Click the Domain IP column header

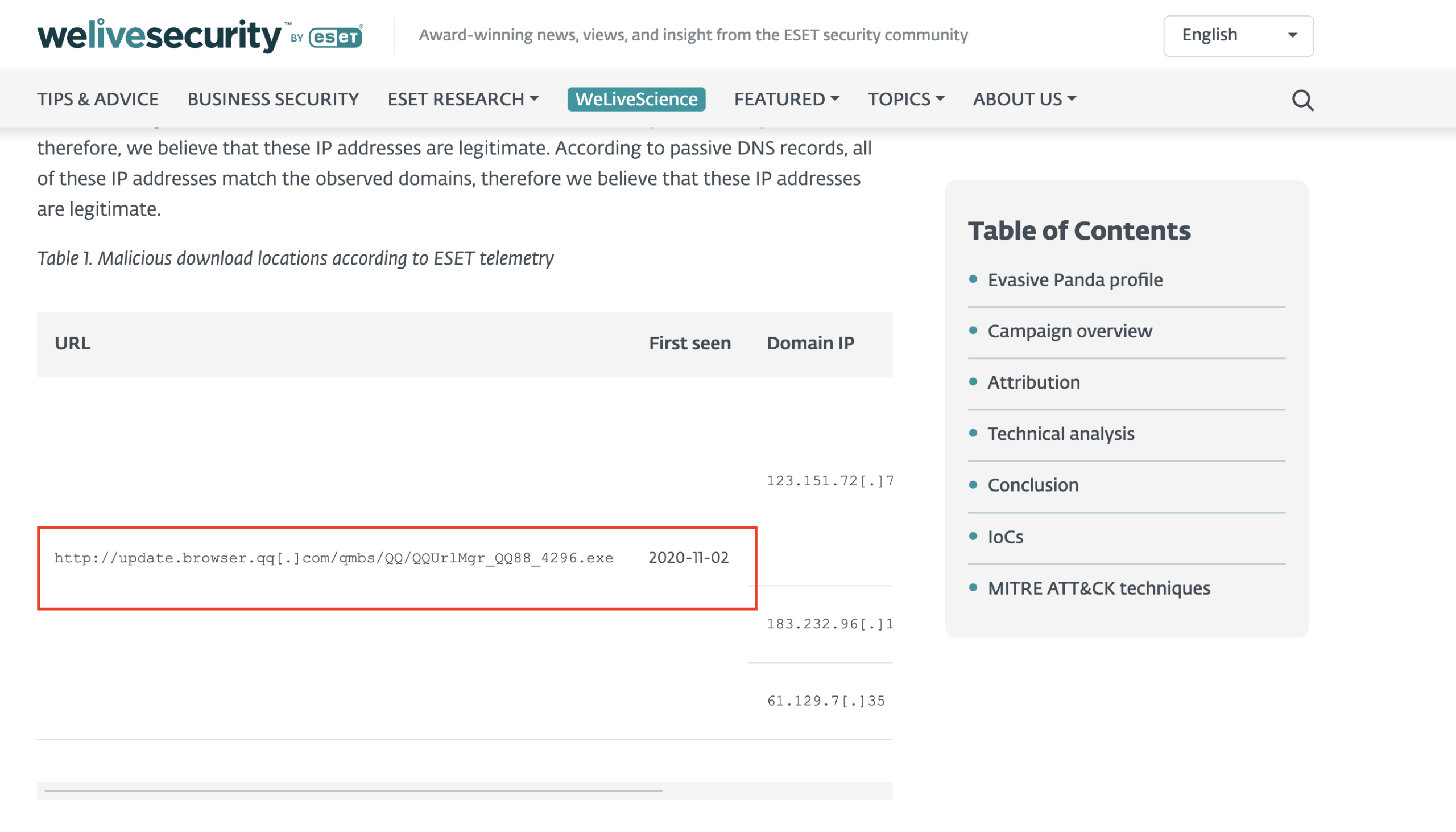[810, 343]
